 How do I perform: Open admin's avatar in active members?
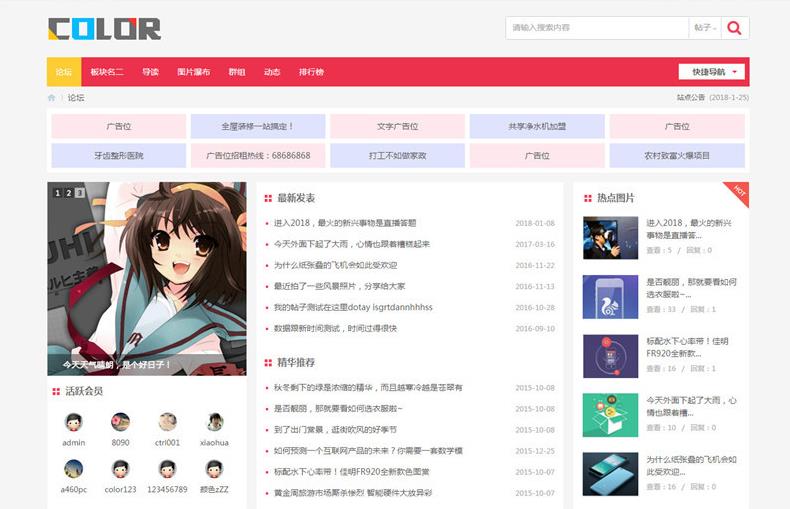pos(74,422)
